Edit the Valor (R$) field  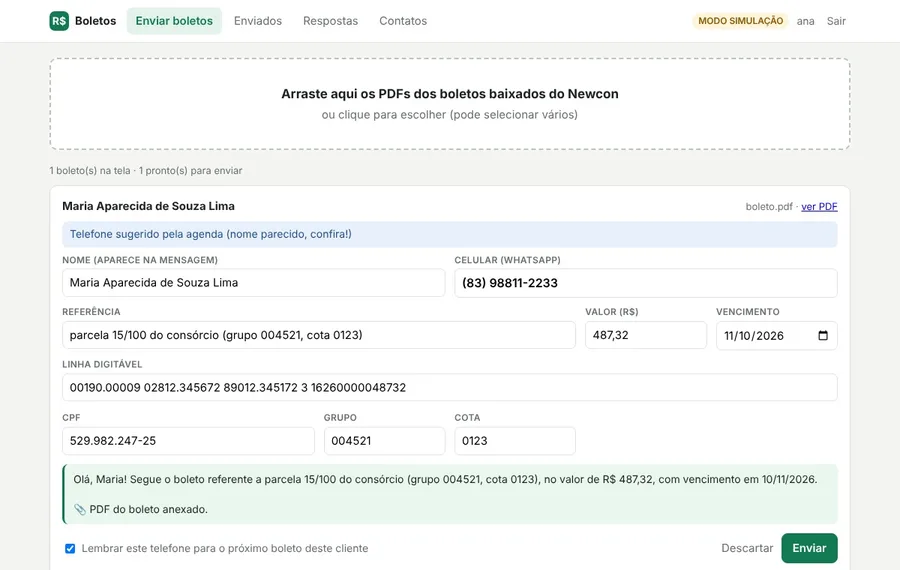tap(646, 335)
